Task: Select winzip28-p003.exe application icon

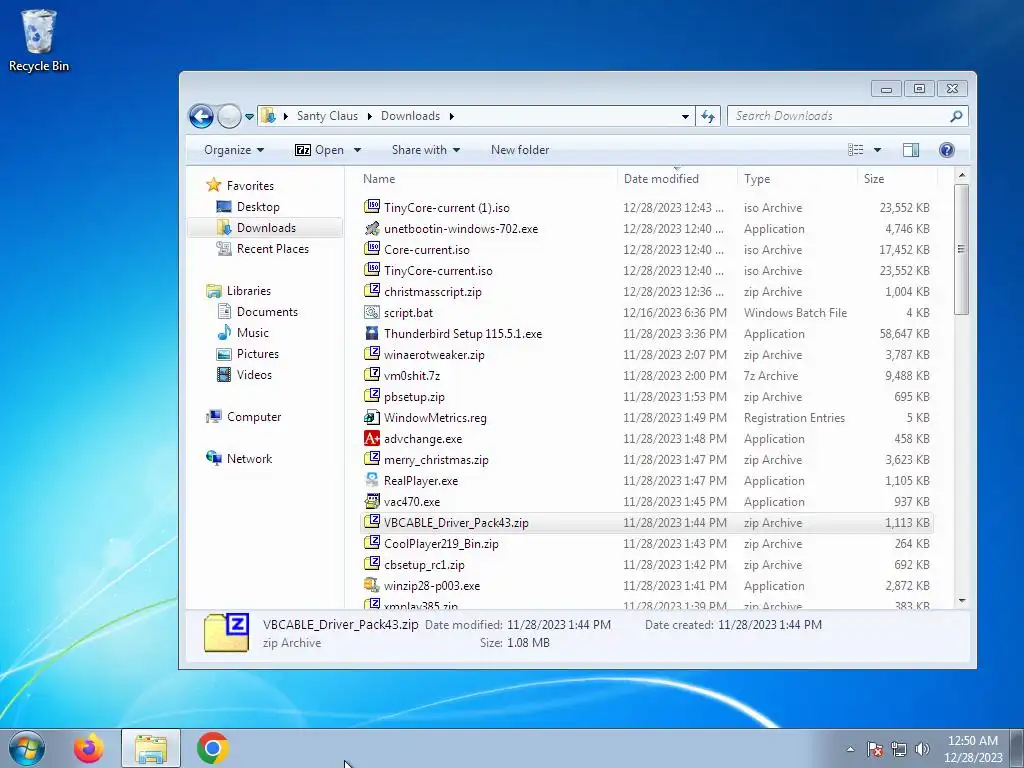Action: coord(372,585)
